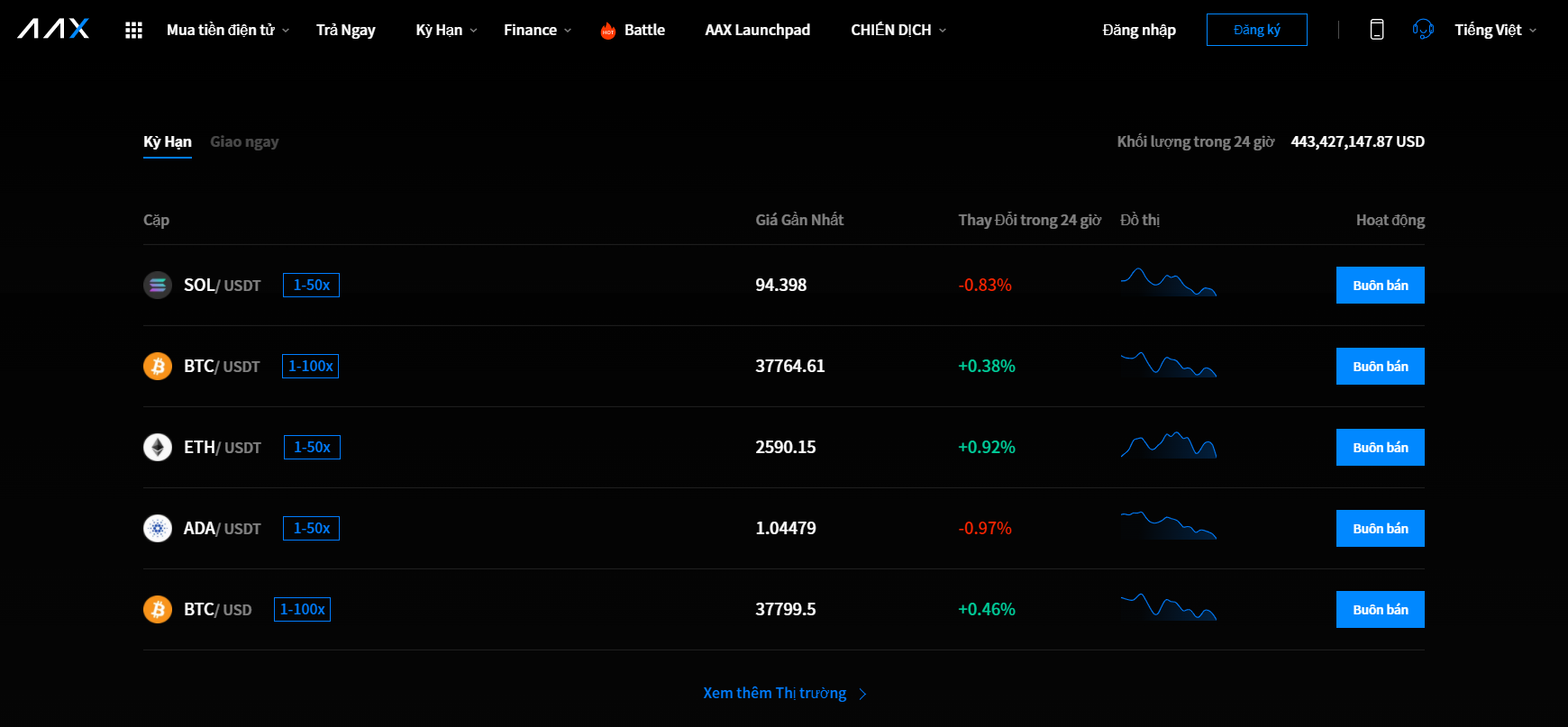Click the BTC/USDT 1-100x leverage badge
The width and height of the screenshot is (1568, 727).
(310, 366)
